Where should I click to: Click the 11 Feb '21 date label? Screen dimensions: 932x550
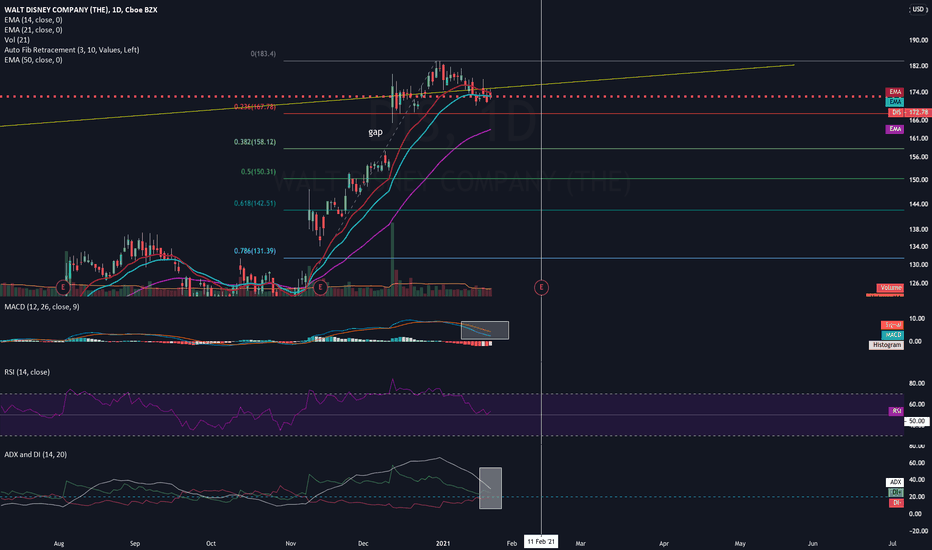point(541,541)
